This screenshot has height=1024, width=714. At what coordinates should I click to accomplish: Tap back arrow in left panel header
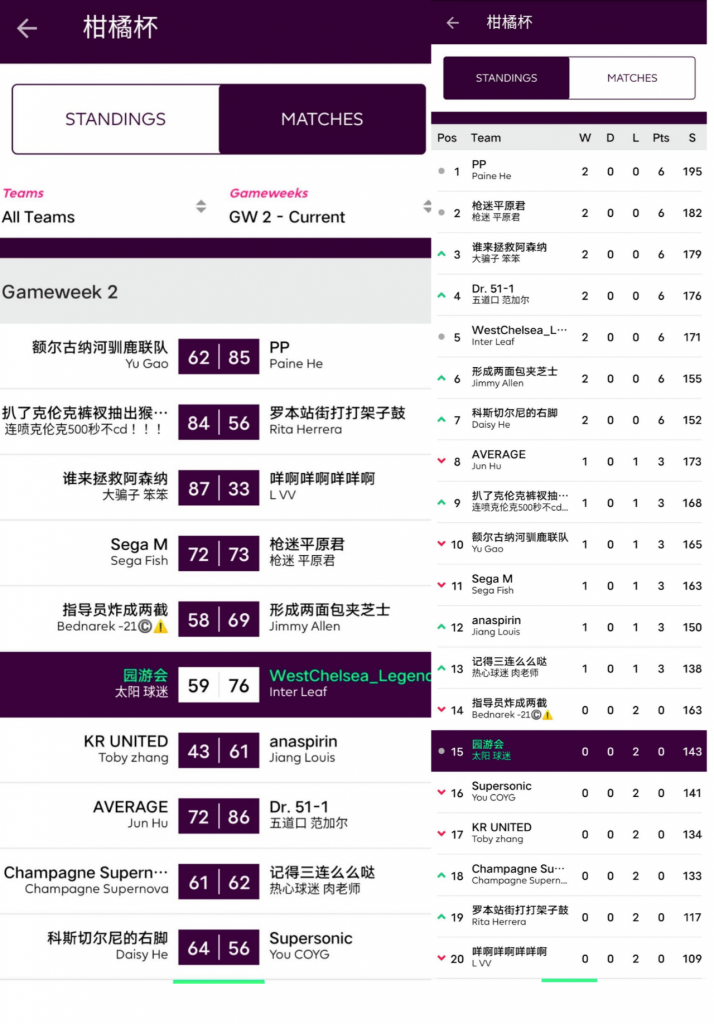27,28
